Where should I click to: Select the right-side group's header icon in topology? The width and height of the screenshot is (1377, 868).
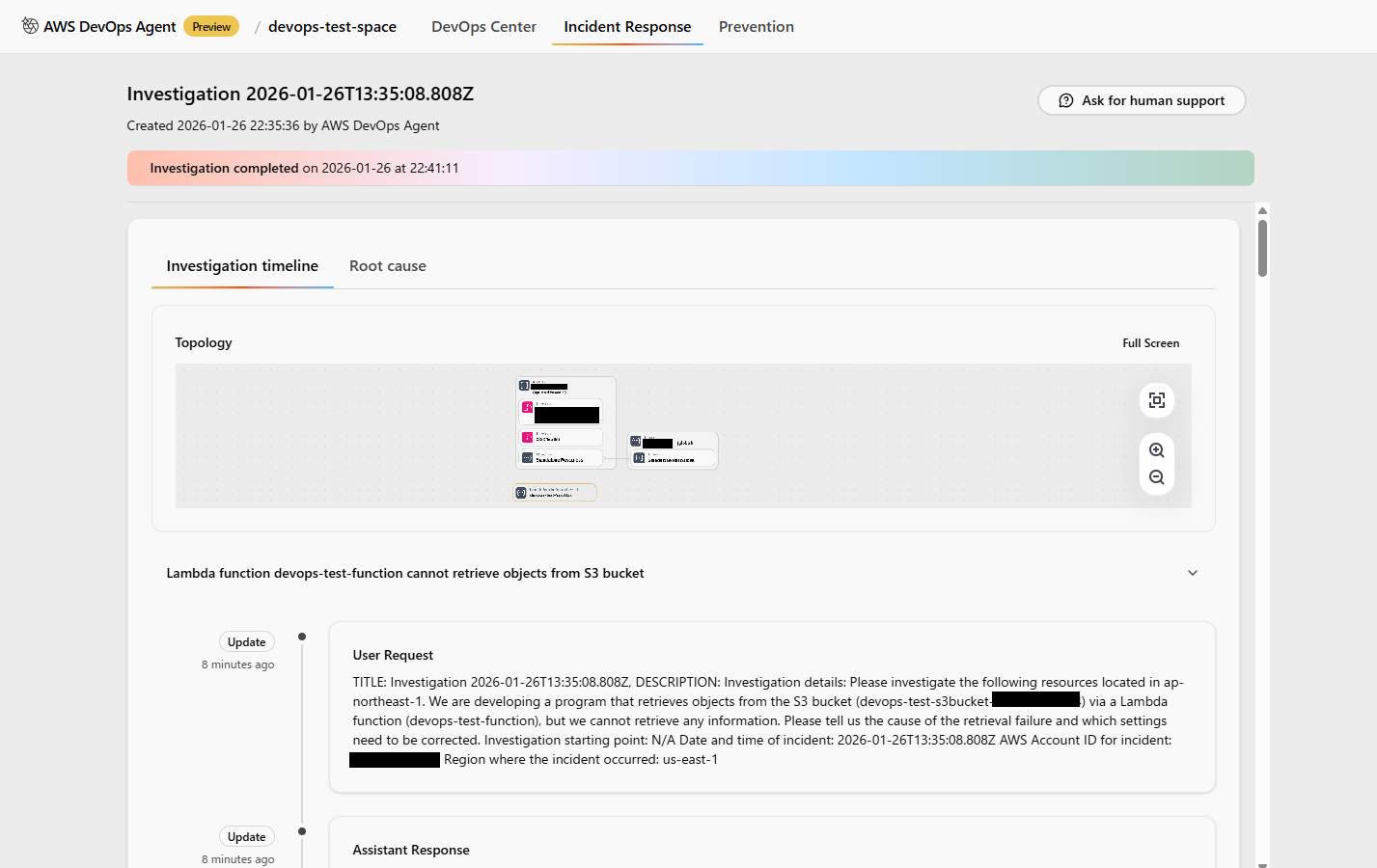(636, 442)
